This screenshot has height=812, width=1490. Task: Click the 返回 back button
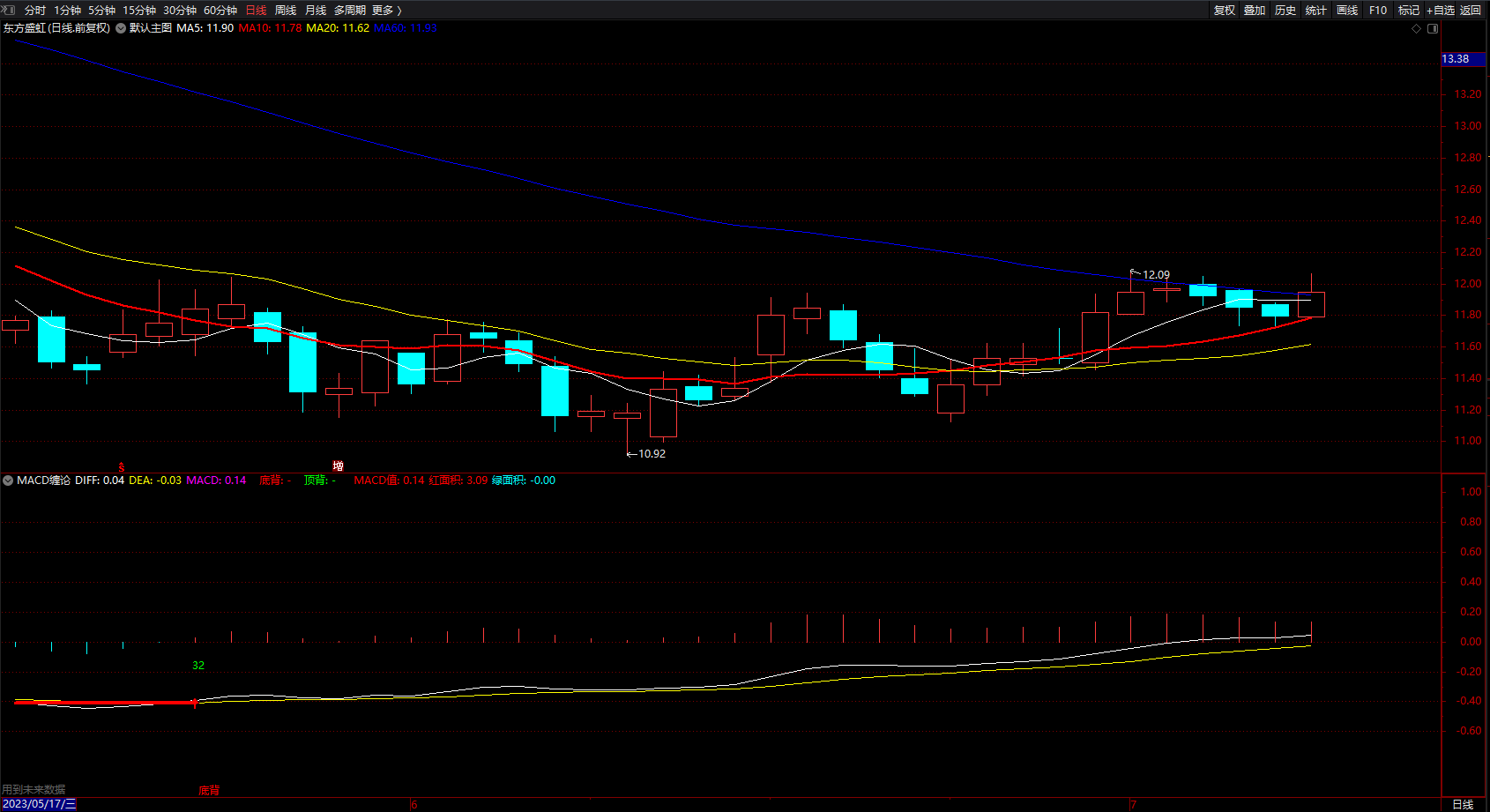coord(1471,11)
